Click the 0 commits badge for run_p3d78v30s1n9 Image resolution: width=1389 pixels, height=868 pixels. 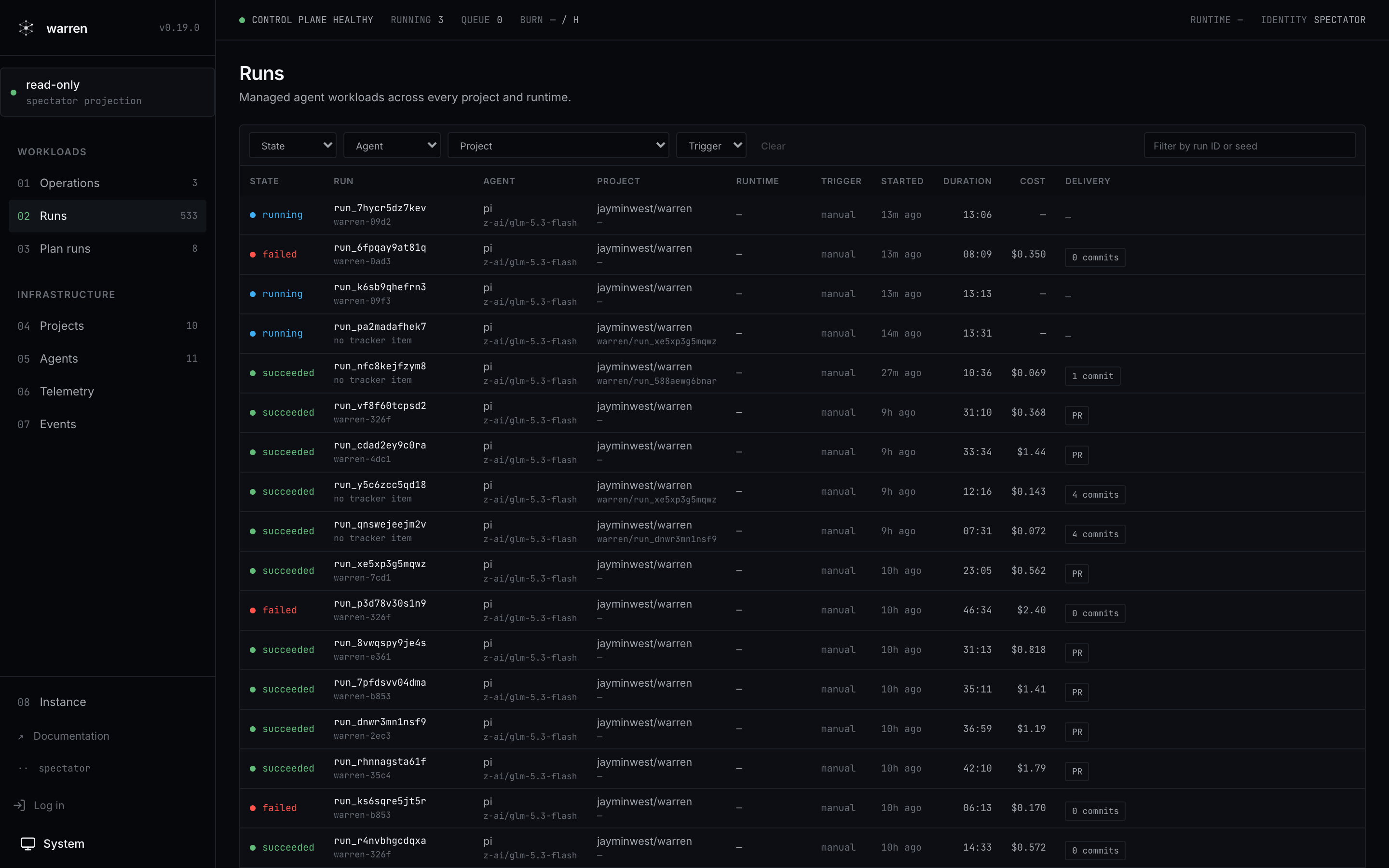[x=1094, y=614]
